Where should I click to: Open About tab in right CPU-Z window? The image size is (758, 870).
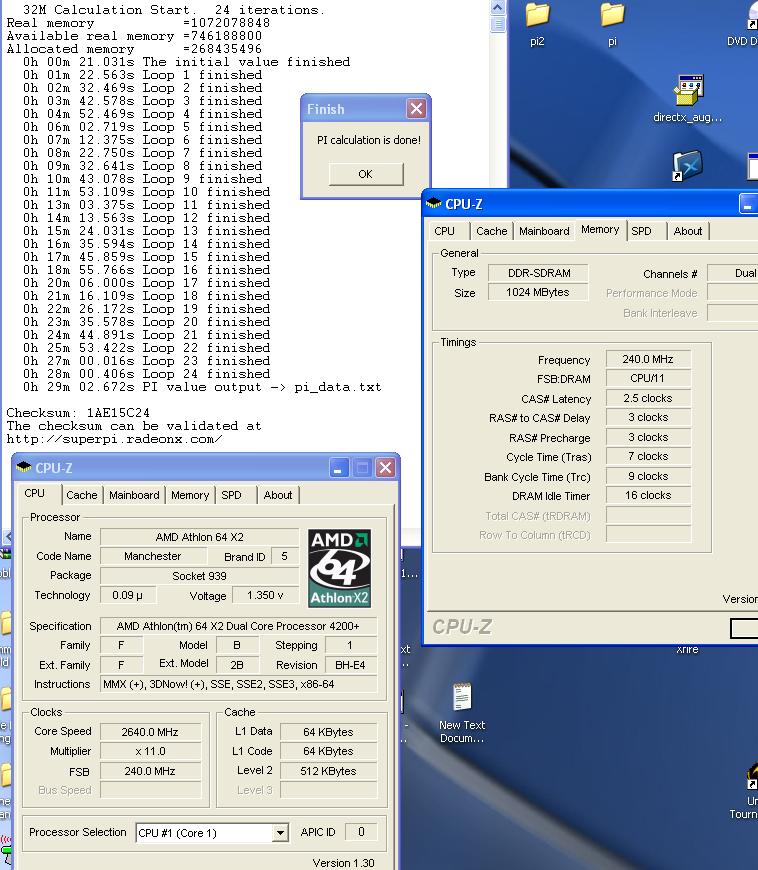tap(688, 231)
